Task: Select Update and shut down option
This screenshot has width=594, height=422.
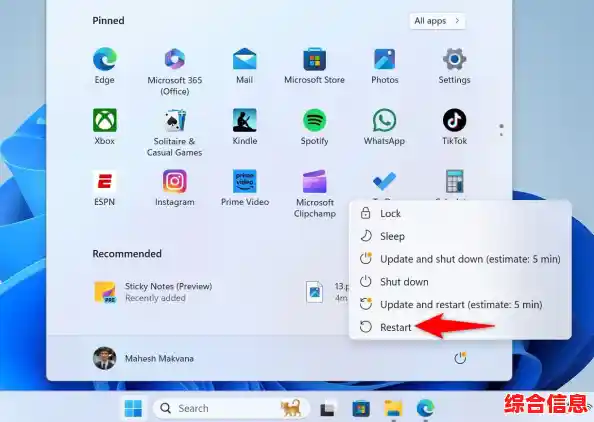Action: click(x=460, y=259)
